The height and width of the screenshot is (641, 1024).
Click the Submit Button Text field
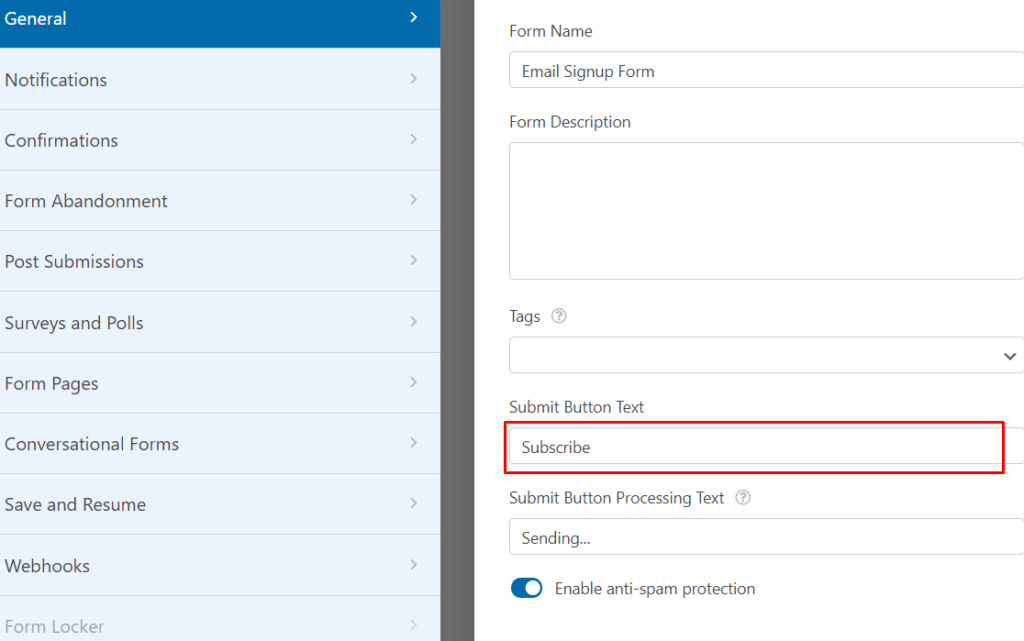pos(755,447)
